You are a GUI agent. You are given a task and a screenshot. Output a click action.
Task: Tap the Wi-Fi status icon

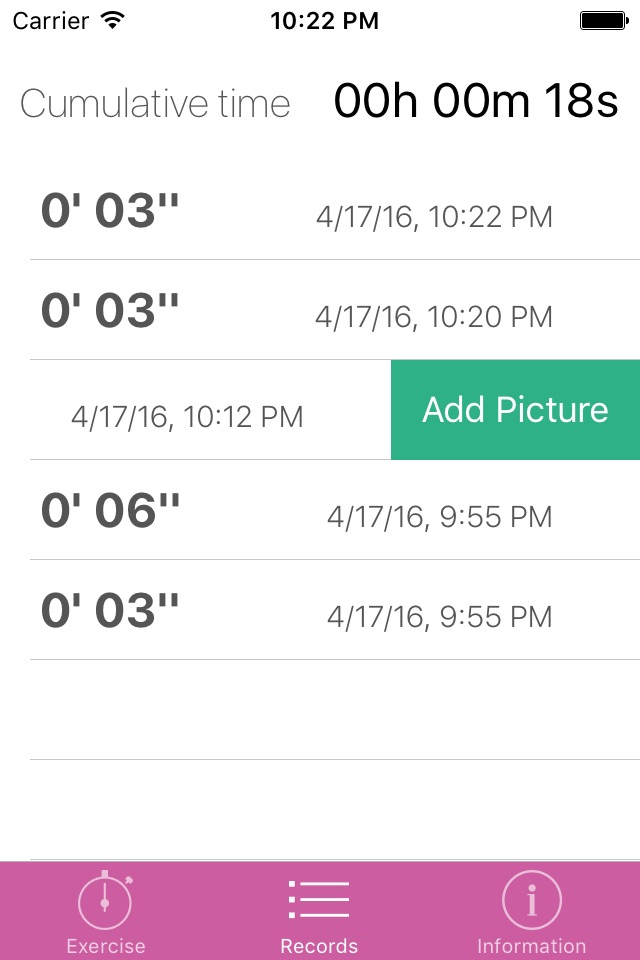click(113, 20)
